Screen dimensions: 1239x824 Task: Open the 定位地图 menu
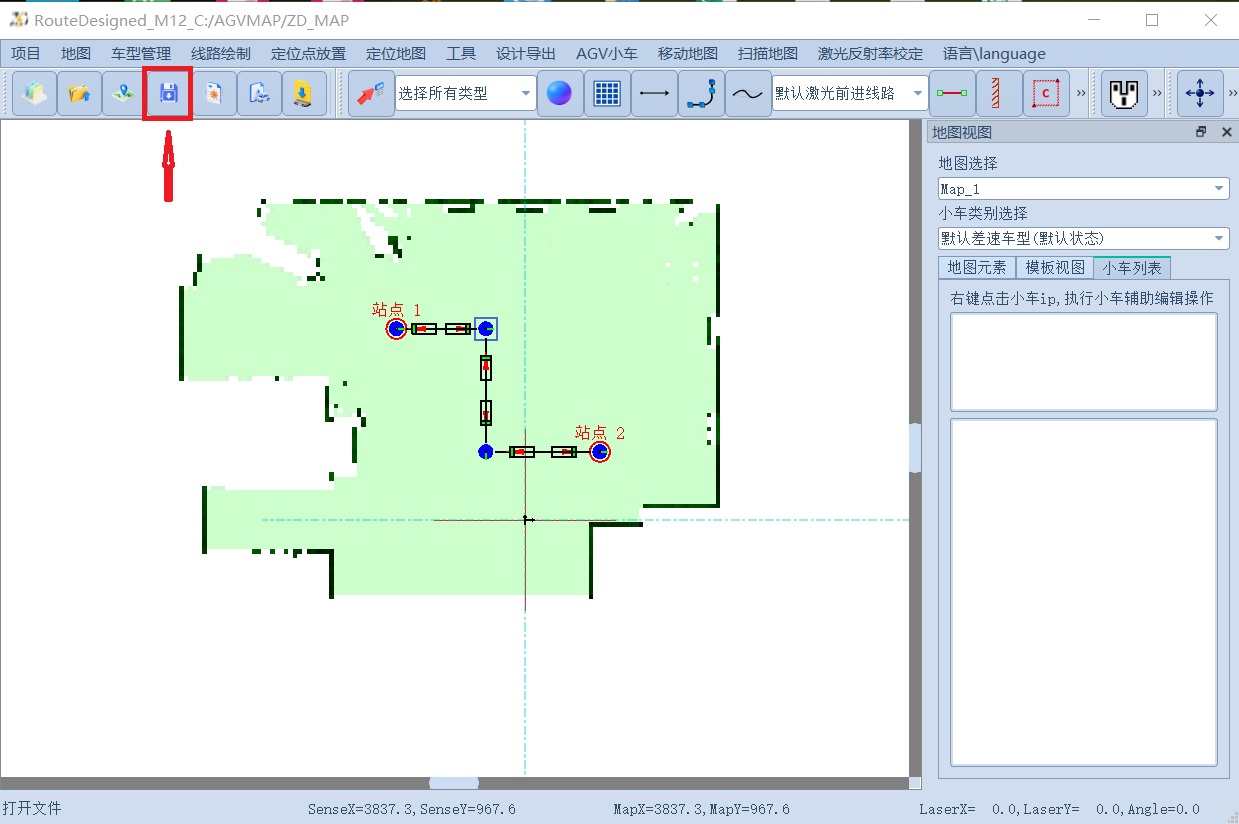coord(396,54)
